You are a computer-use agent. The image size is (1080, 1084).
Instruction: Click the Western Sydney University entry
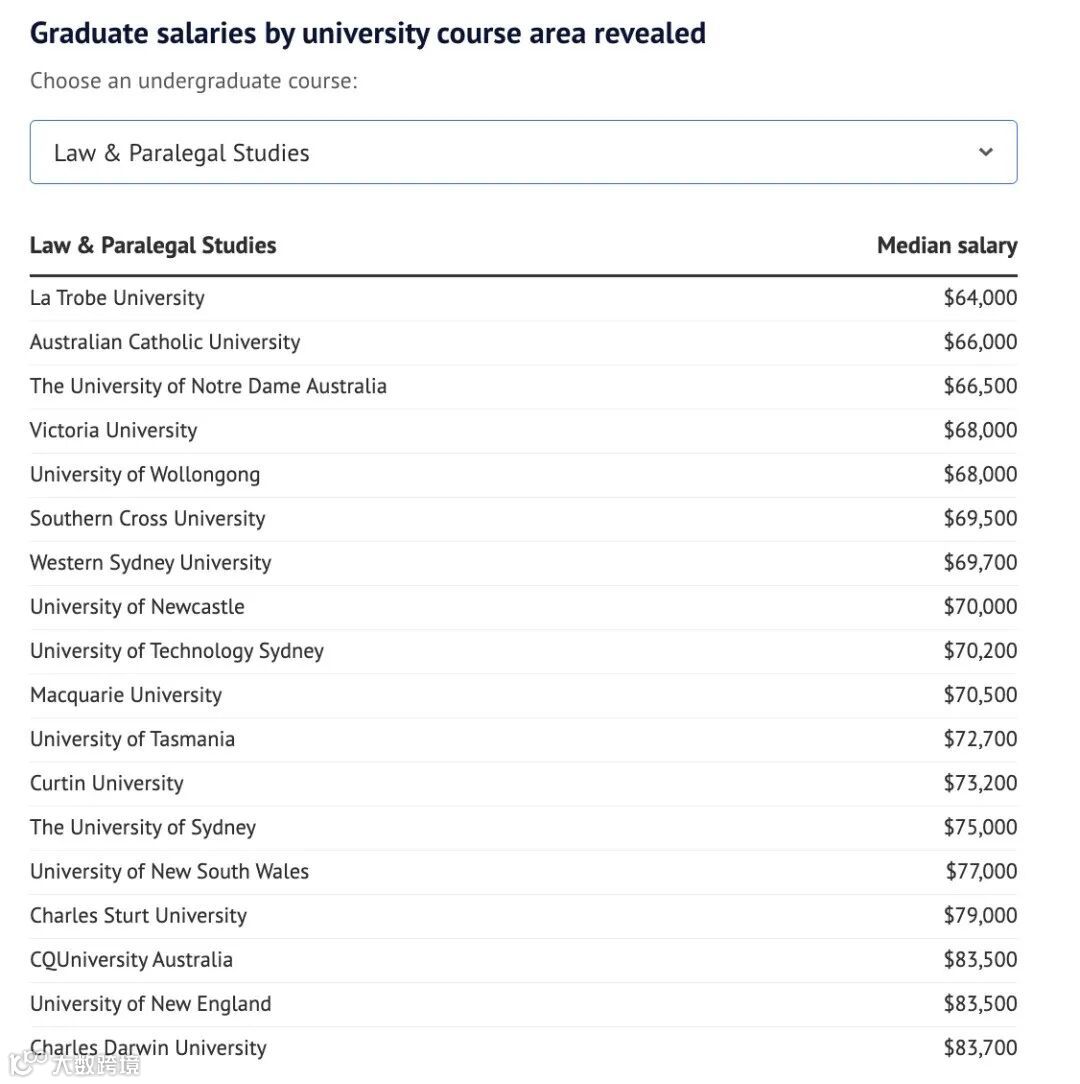[150, 562]
